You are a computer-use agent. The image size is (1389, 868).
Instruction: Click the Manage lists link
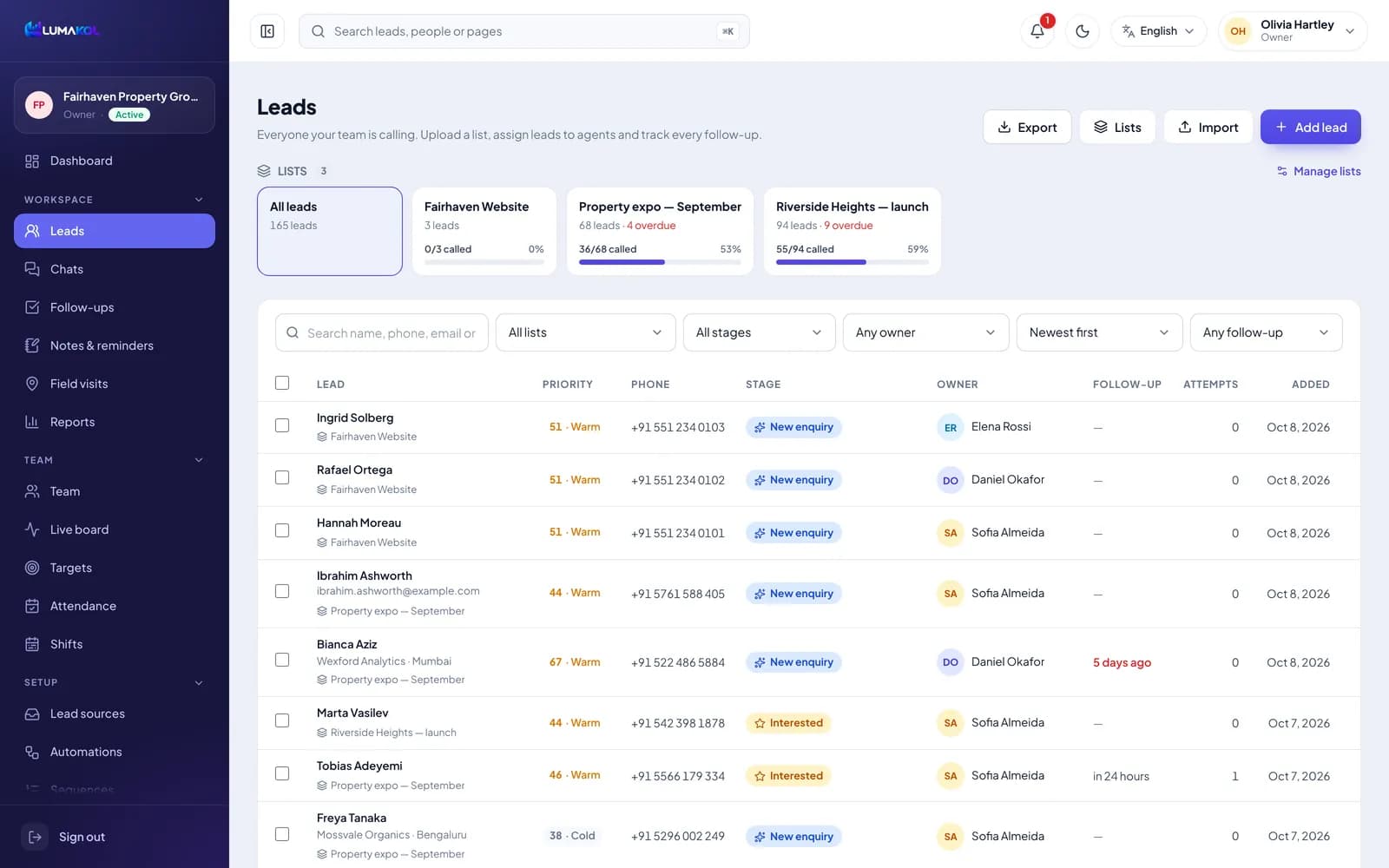coord(1319,171)
